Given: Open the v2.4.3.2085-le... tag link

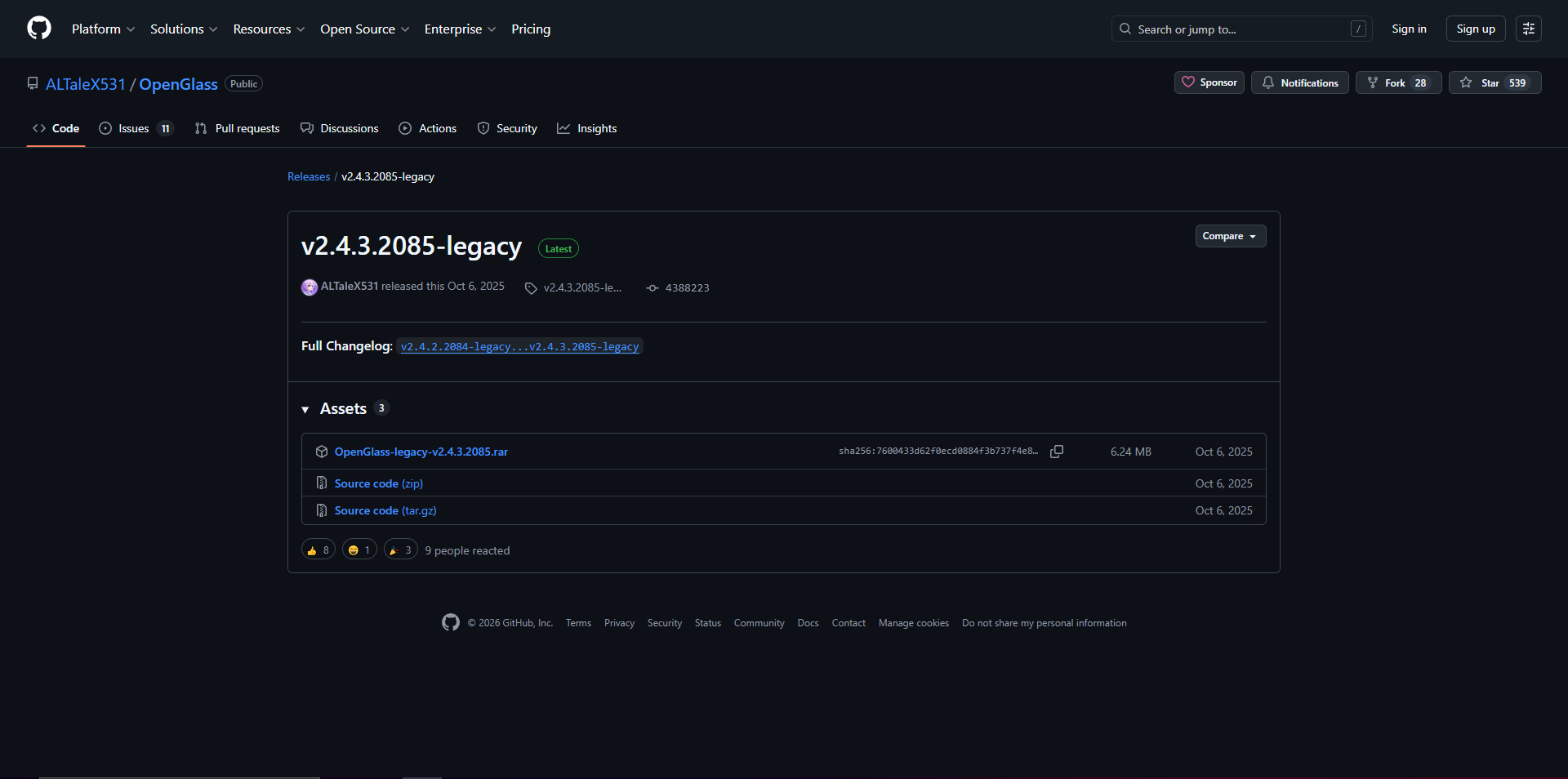Looking at the screenshot, I should click(x=582, y=287).
